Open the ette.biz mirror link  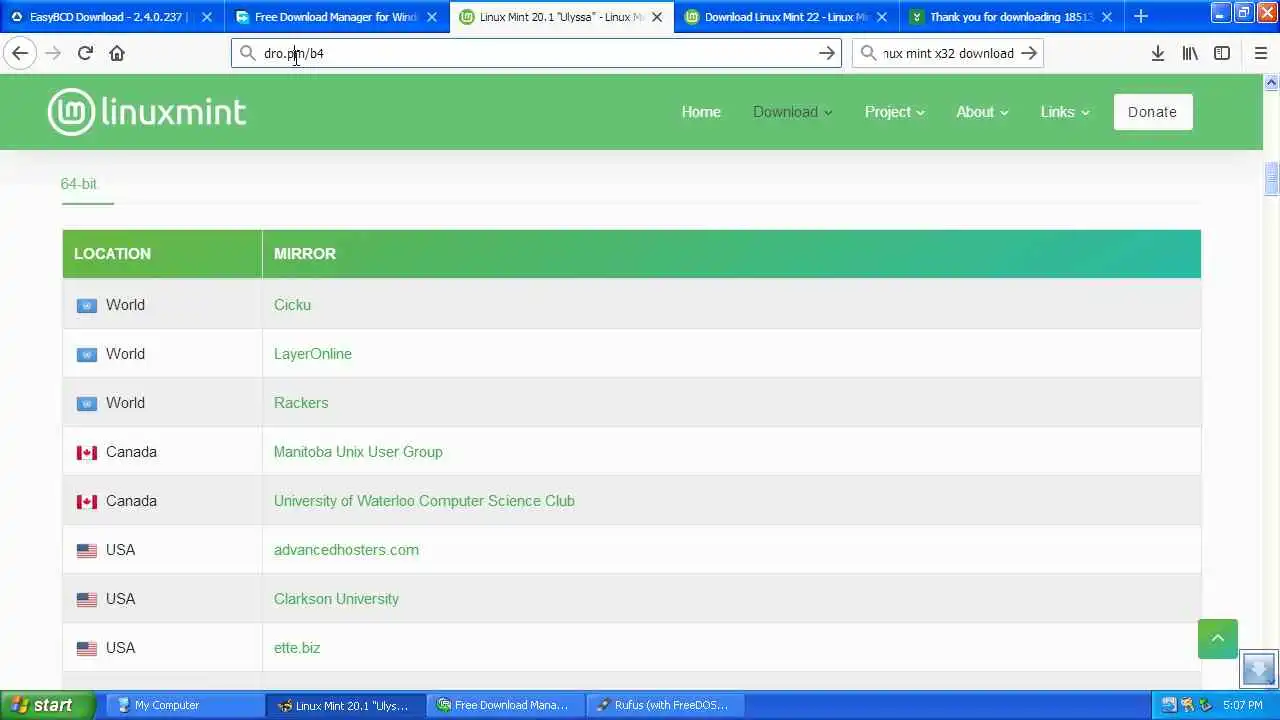[x=297, y=648]
